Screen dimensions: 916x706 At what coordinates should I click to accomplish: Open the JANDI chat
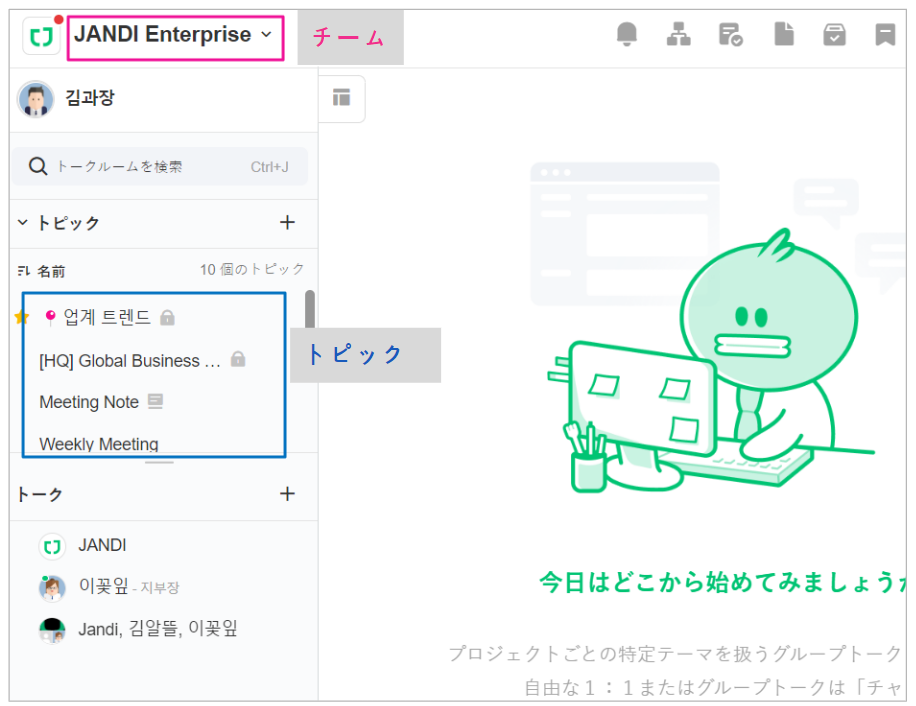pos(102,545)
